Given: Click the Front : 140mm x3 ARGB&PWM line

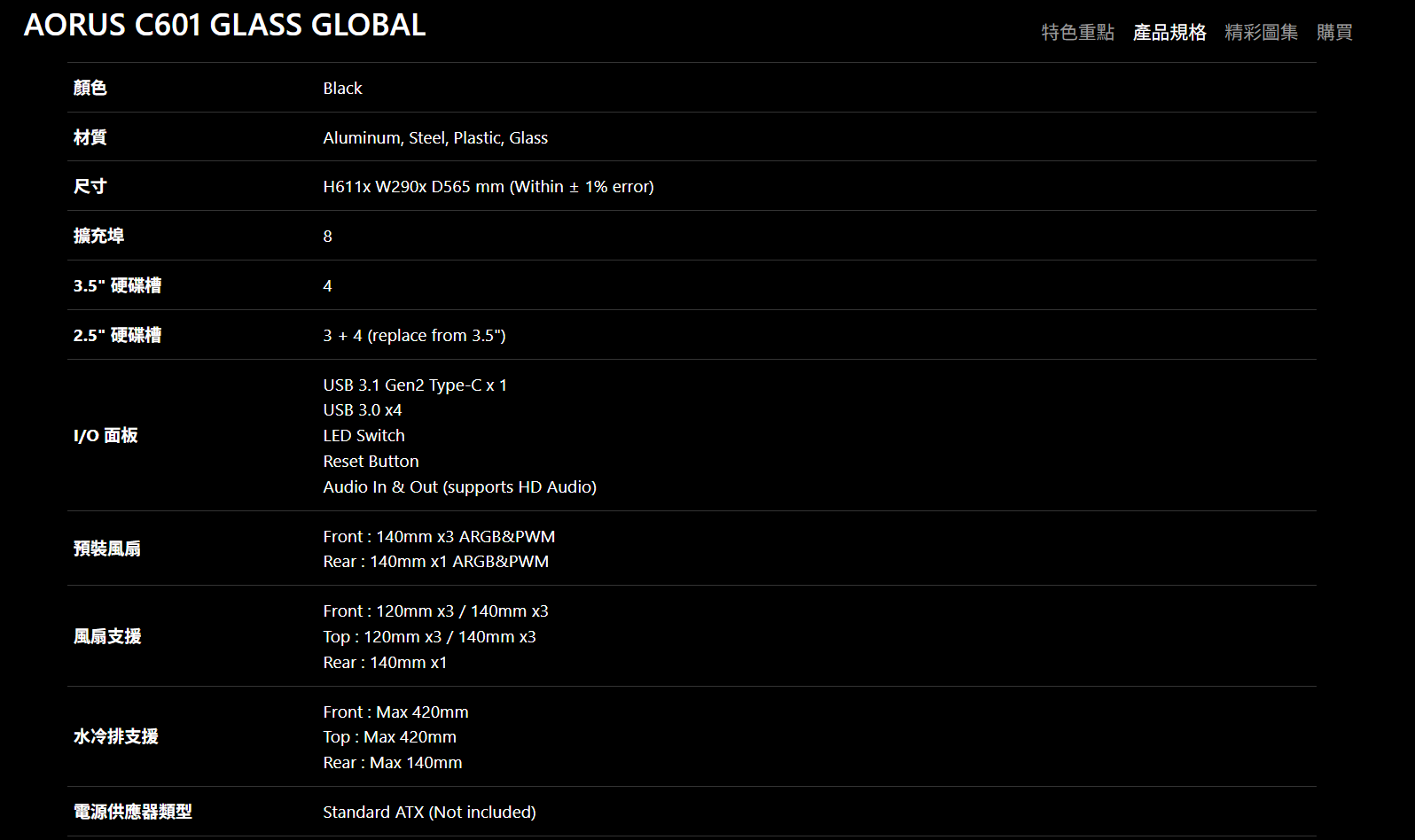Looking at the screenshot, I should [439, 537].
